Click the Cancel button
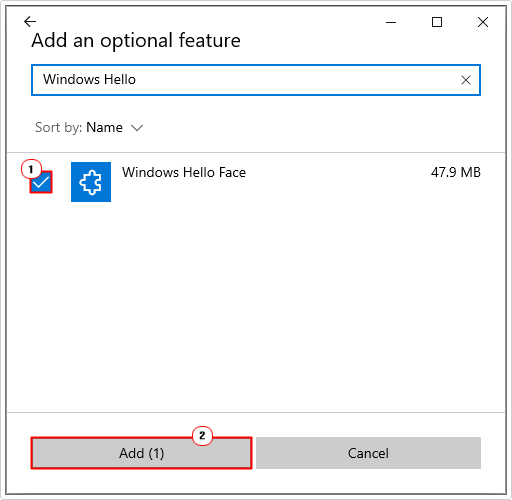 pyautogui.click(x=368, y=453)
